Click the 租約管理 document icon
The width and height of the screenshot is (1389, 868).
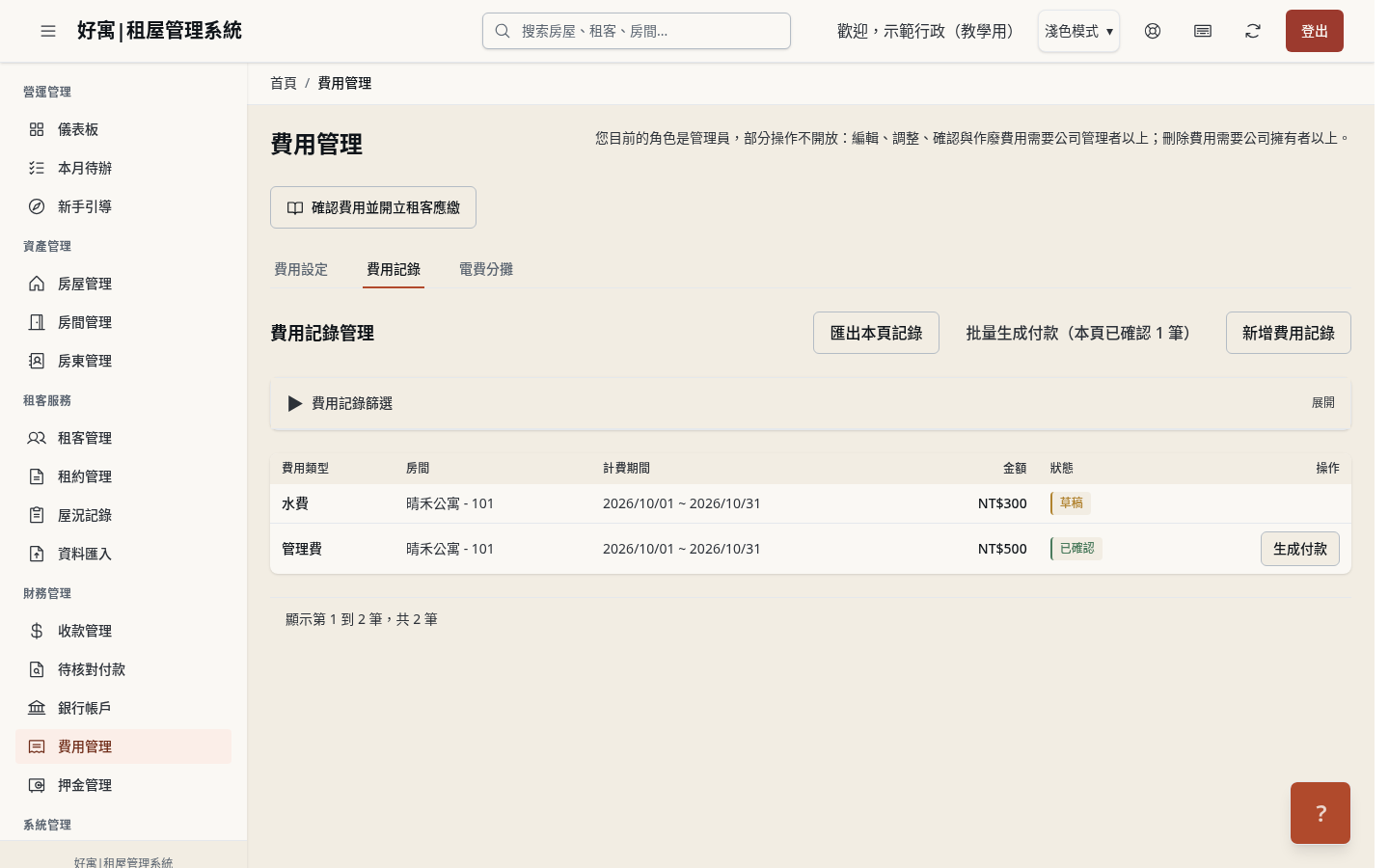pos(37,476)
